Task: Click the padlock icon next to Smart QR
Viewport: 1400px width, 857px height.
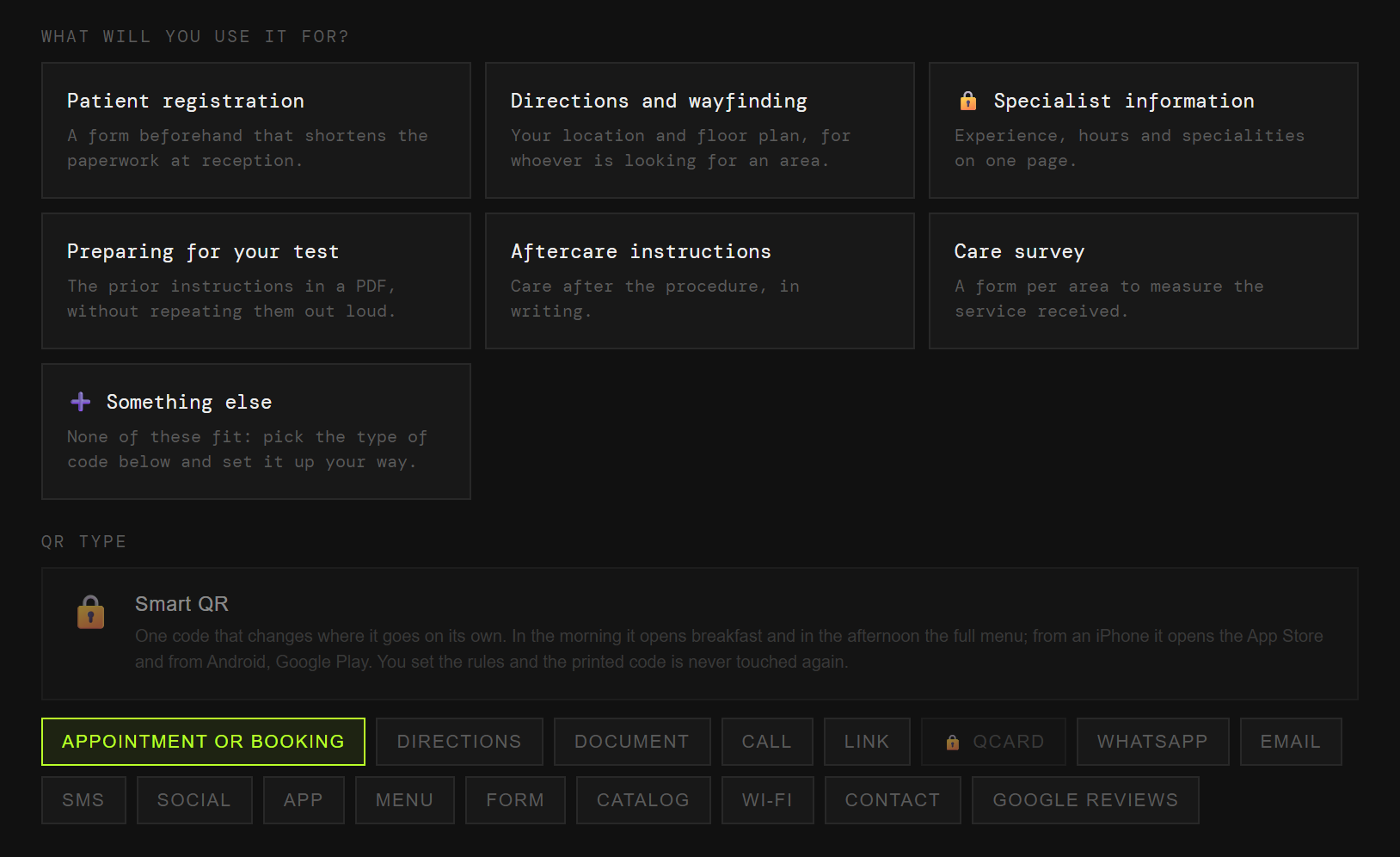Action: tap(90, 612)
